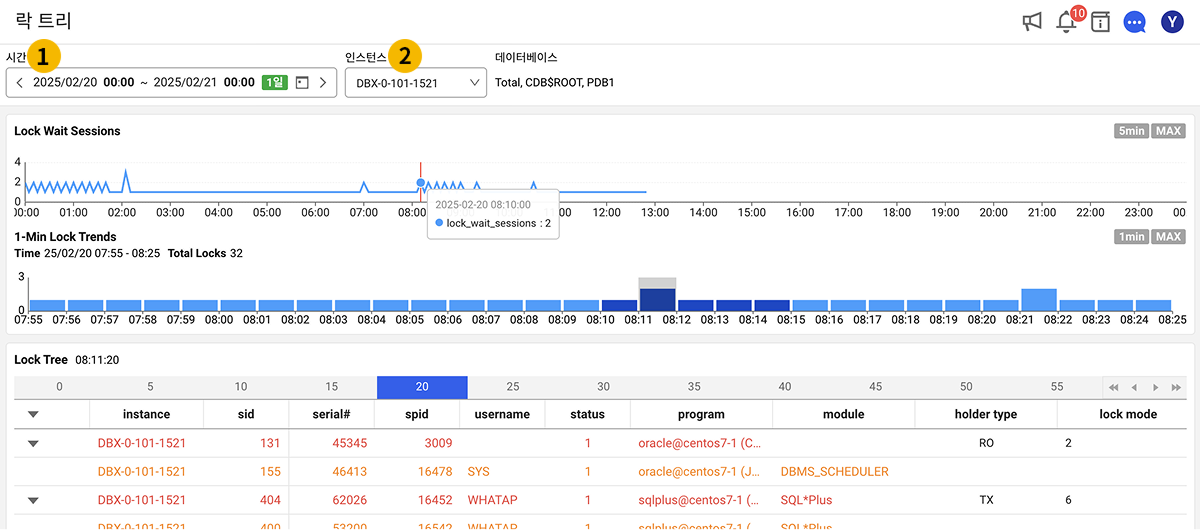This screenshot has width=1200, height=530.
Task: Click the 08:10 data point on chart
Action: pyautogui.click(x=421, y=183)
